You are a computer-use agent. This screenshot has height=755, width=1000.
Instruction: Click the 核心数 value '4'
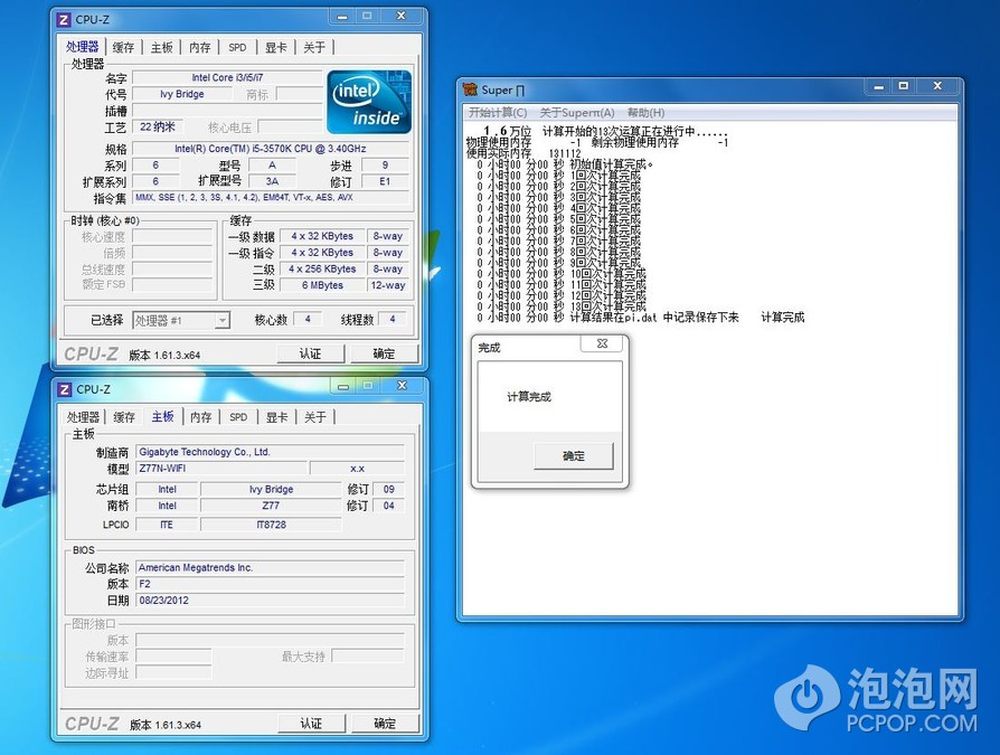(x=308, y=319)
